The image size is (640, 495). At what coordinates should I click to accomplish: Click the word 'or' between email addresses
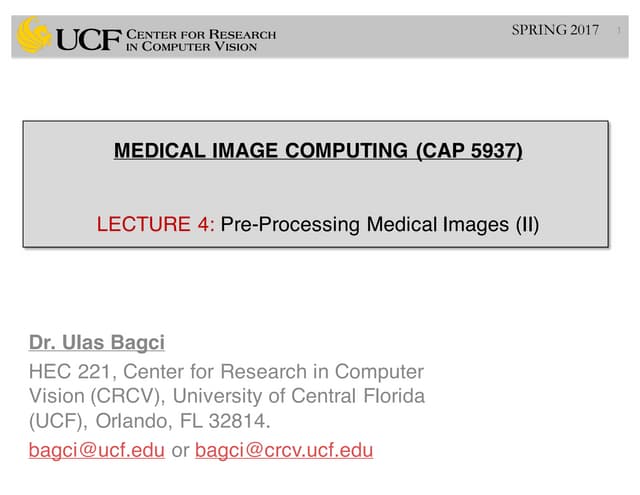180,450
